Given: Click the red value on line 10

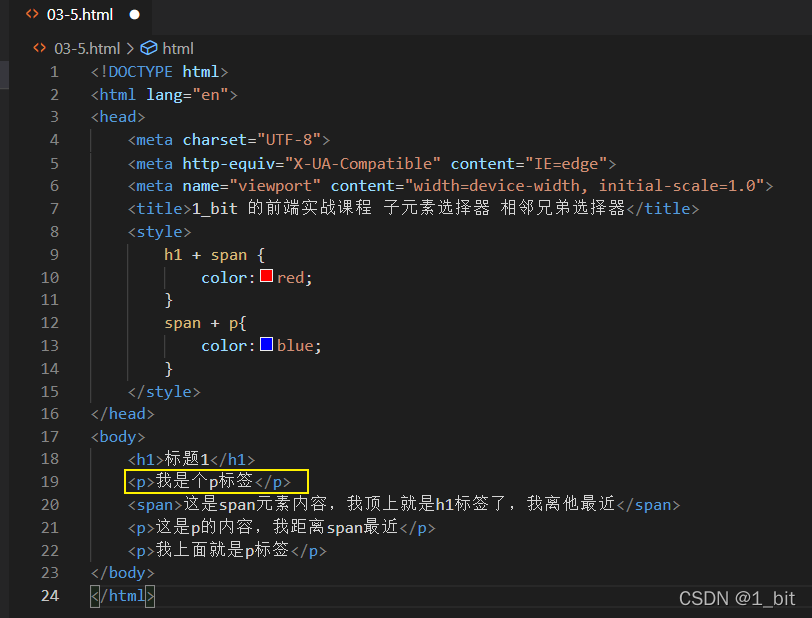Looking at the screenshot, I should 291,278.
